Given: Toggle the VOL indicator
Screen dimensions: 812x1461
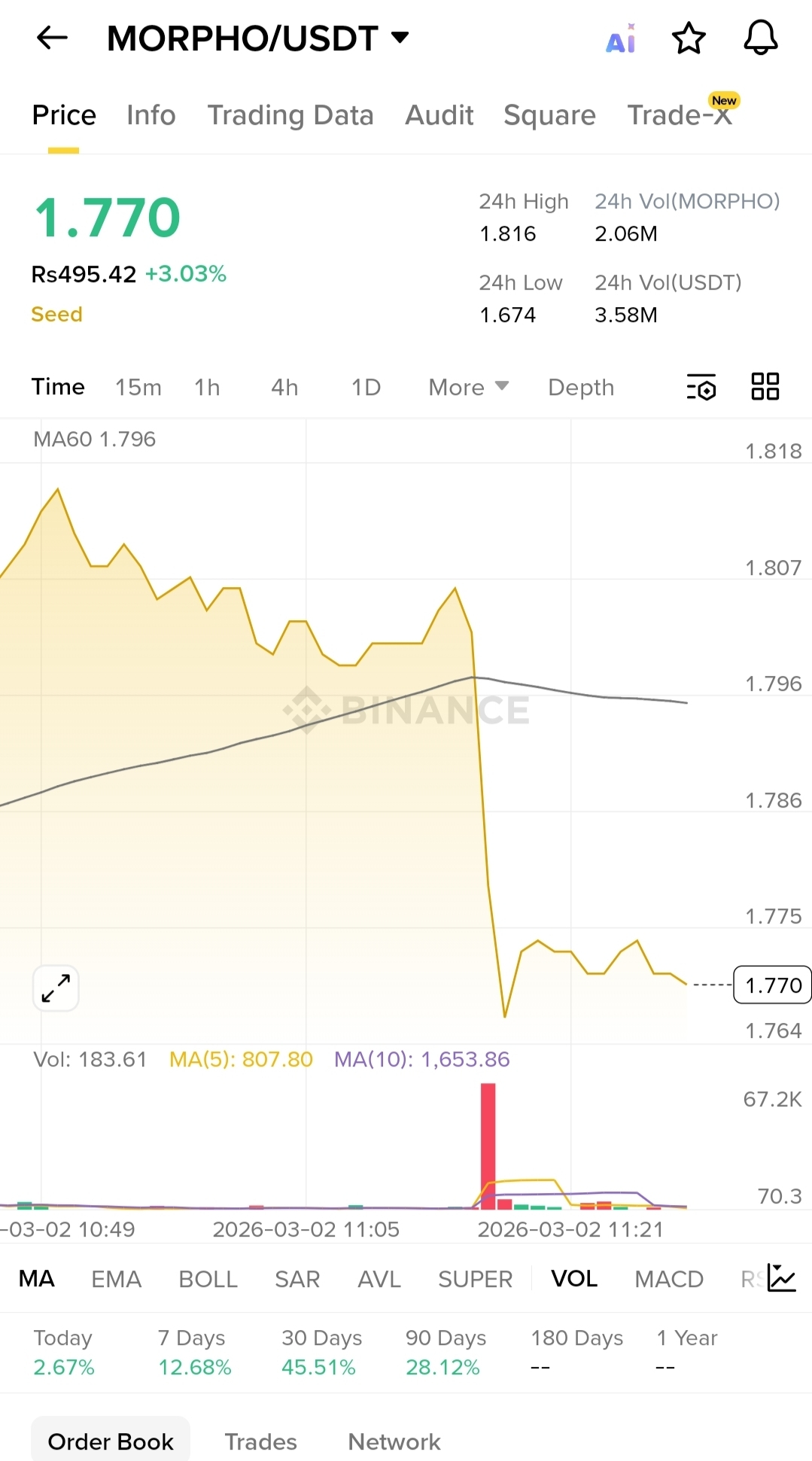Looking at the screenshot, I should 574,1279.
